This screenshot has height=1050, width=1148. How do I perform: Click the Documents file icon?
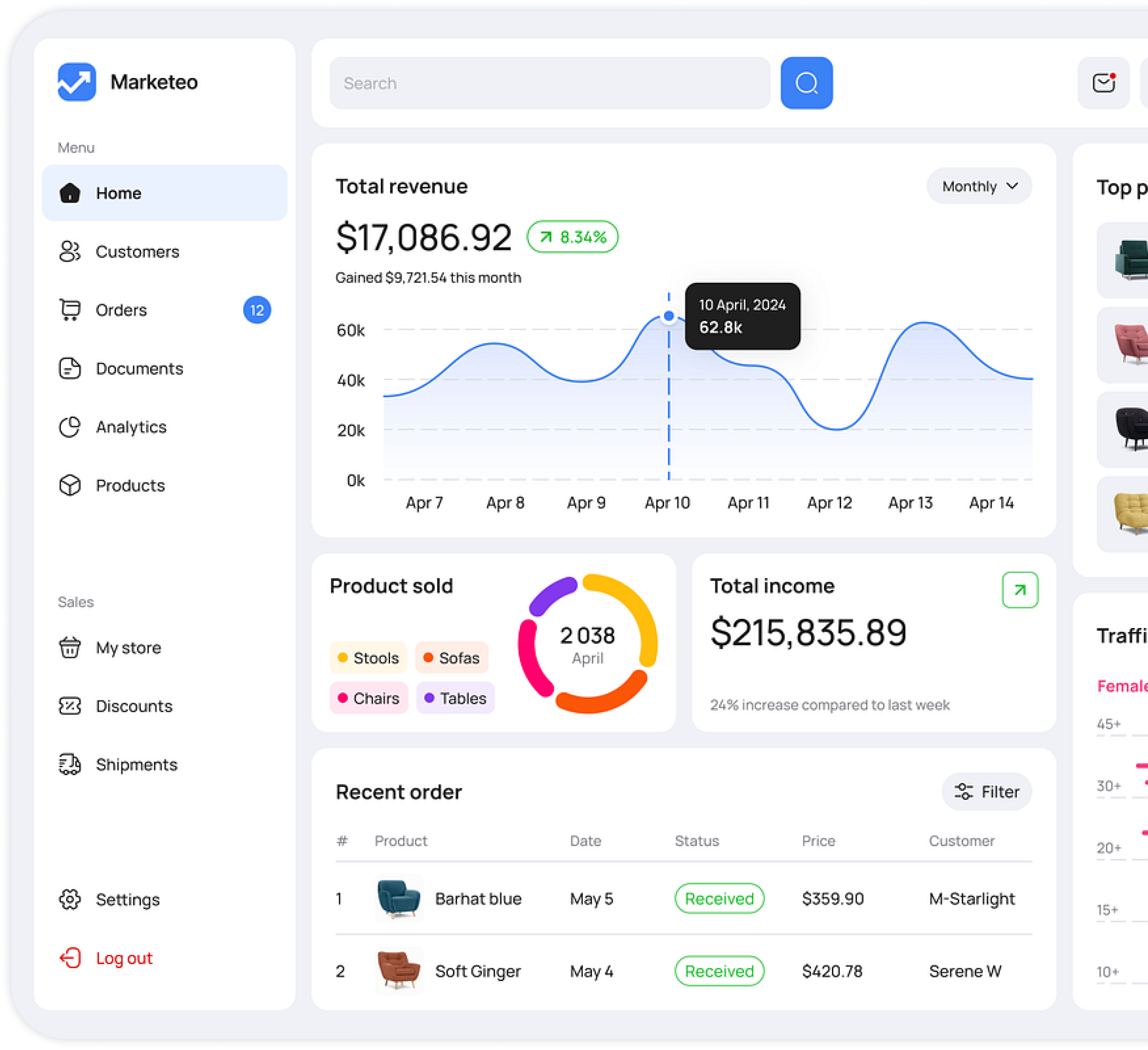(x=70, y=368)
